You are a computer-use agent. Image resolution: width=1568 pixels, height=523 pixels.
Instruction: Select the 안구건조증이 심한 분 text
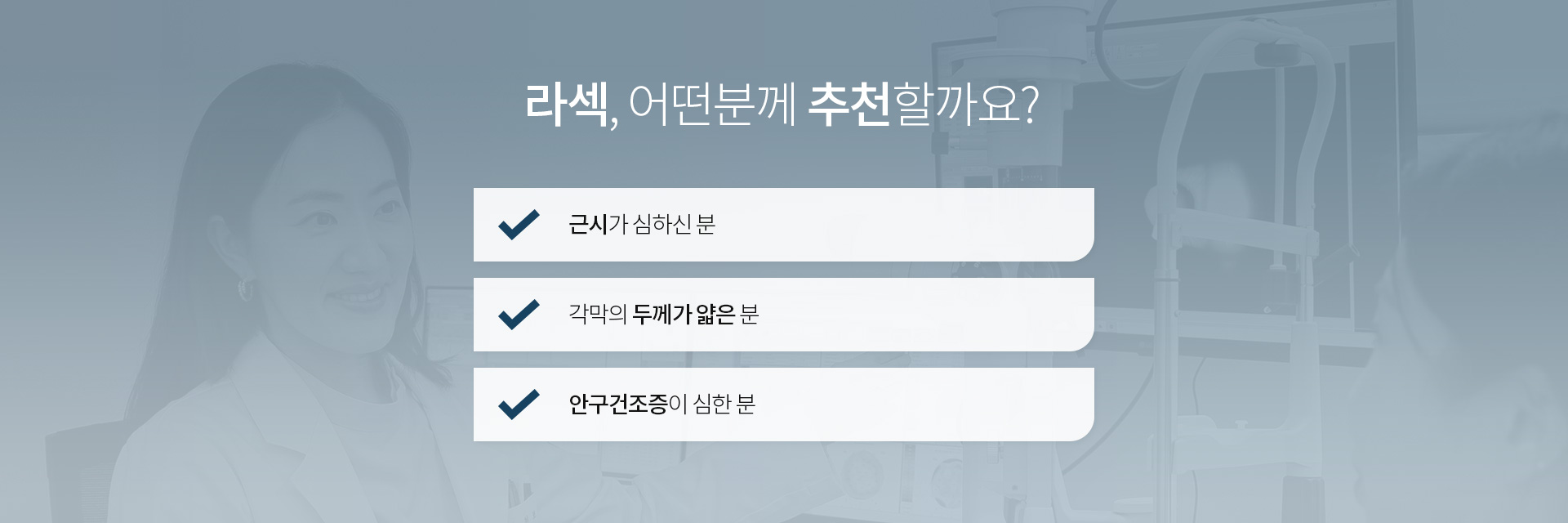tap(662, 405)
